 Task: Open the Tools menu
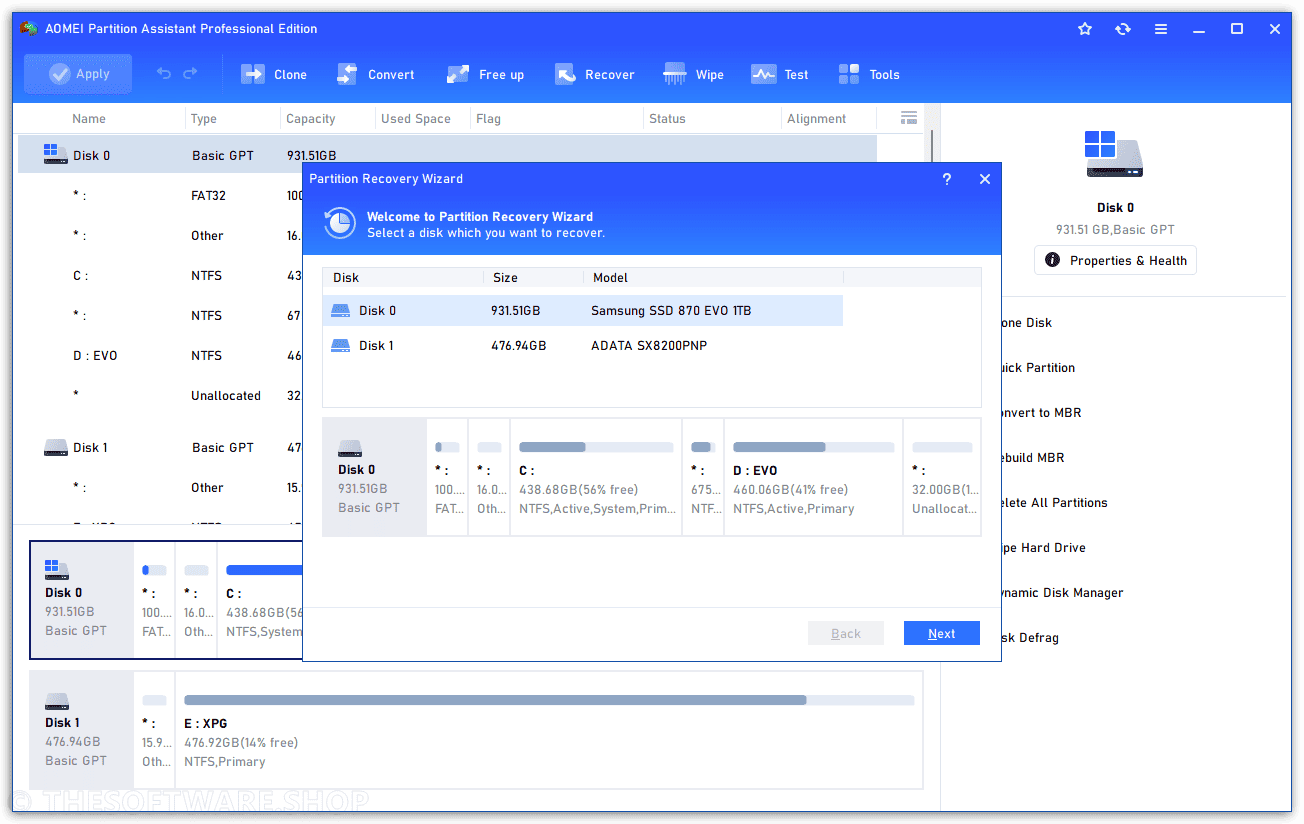869,74
